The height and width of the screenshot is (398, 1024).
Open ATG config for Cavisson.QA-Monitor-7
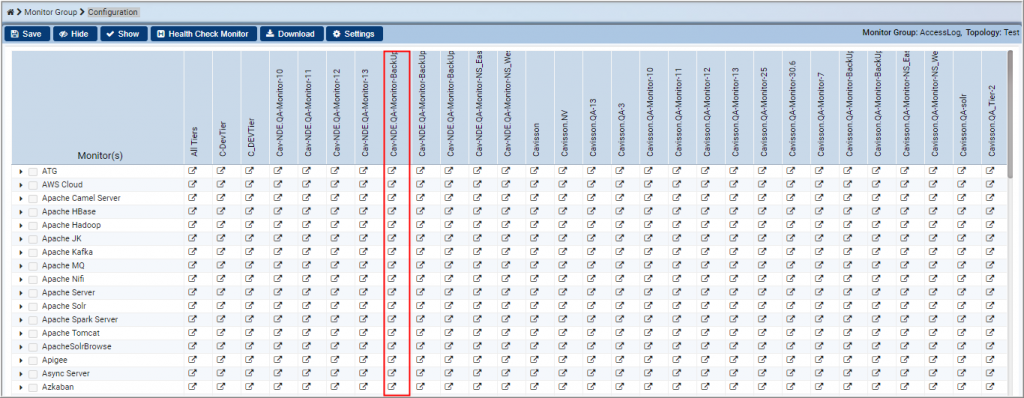tap(819, 171)
